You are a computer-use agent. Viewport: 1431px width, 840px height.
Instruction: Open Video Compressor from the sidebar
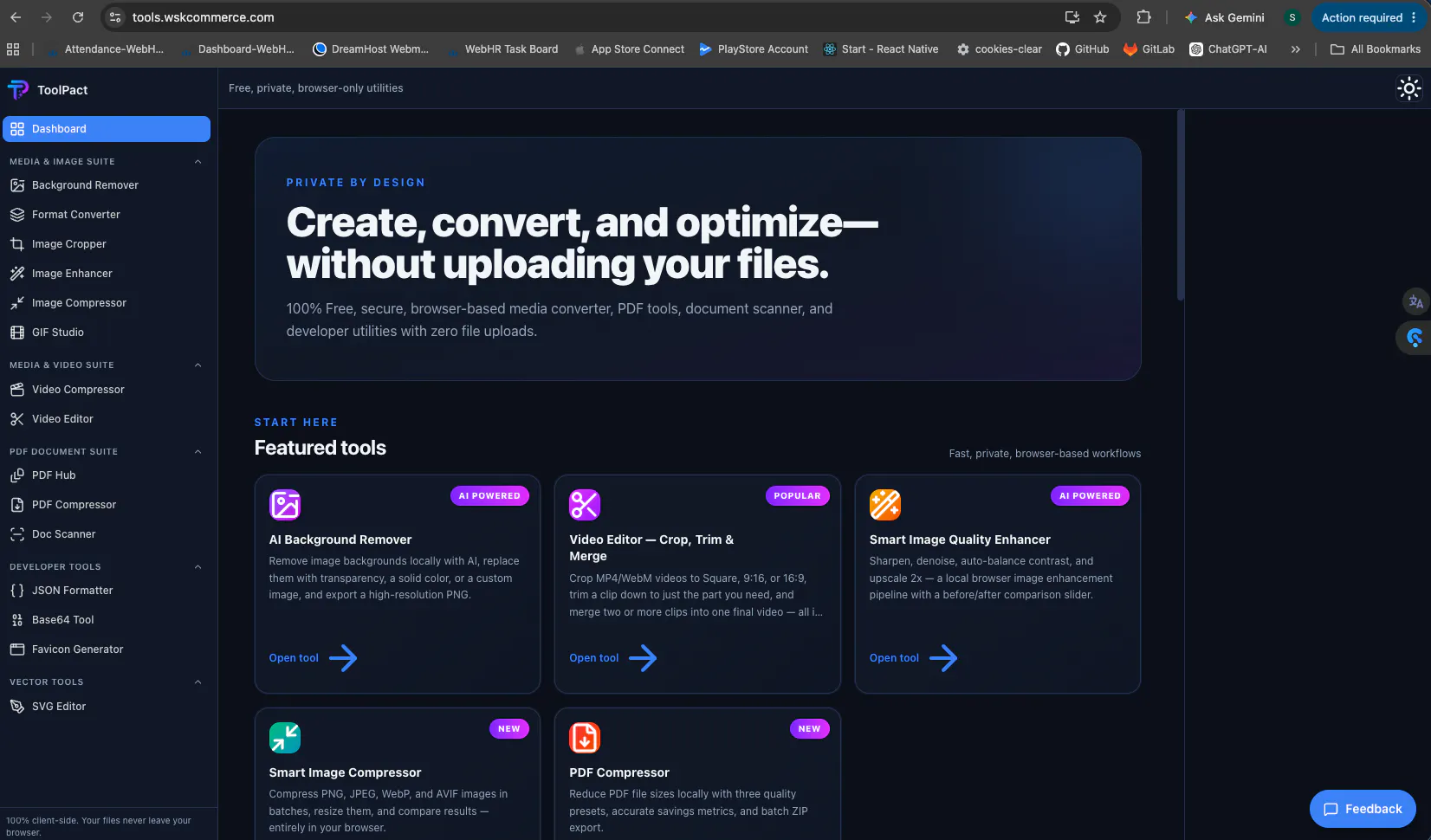[107, 390]
